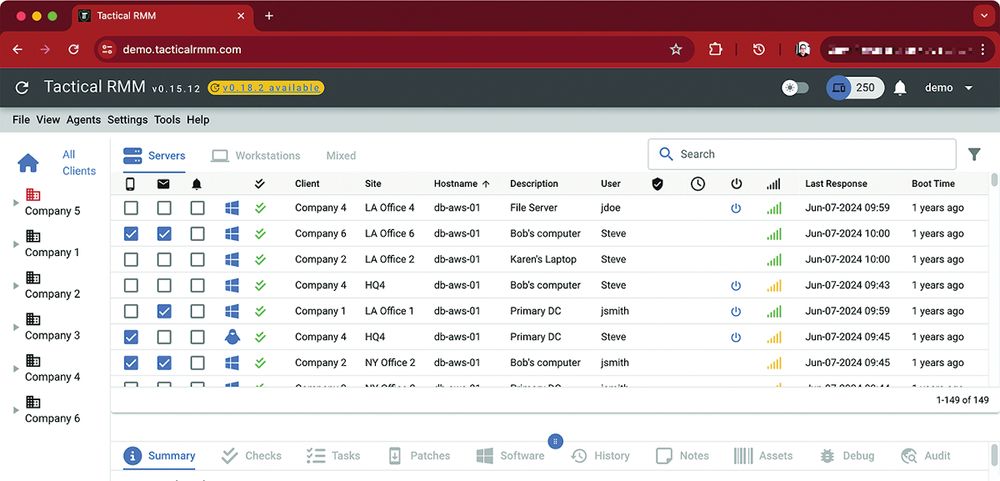Open the Agents menu

coord(84,120)
